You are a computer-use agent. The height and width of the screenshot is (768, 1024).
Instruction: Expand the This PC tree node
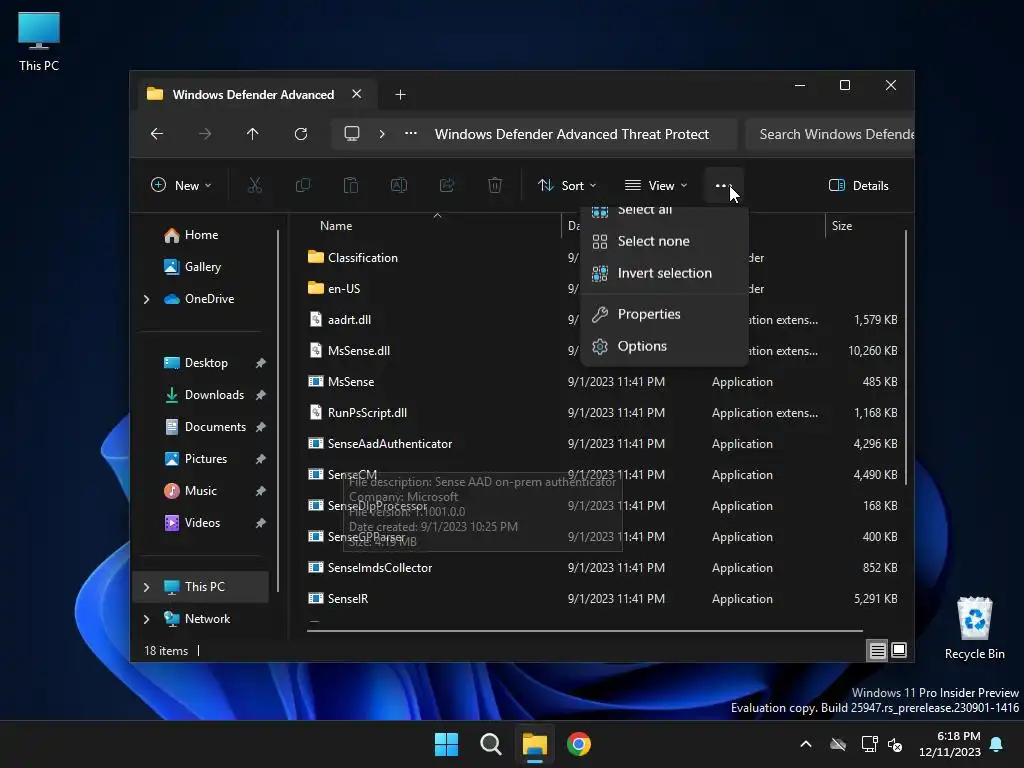(x=147, y=587)
